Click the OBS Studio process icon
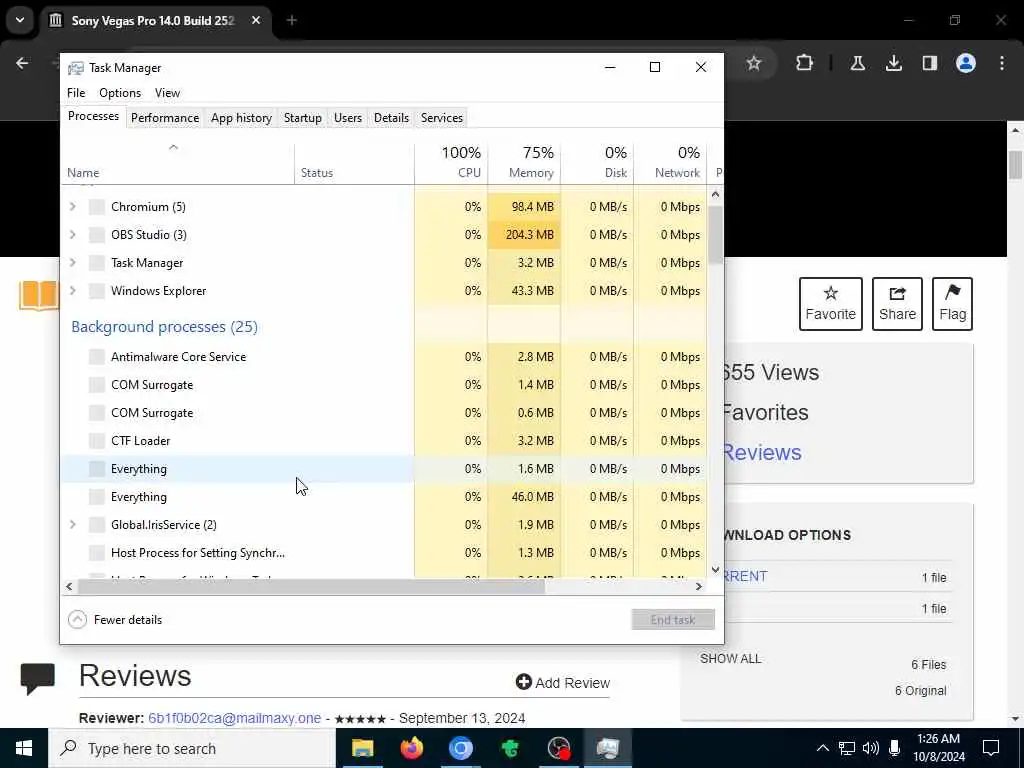The height and width of the screenshot is (768, 1024). pos(97,235)
